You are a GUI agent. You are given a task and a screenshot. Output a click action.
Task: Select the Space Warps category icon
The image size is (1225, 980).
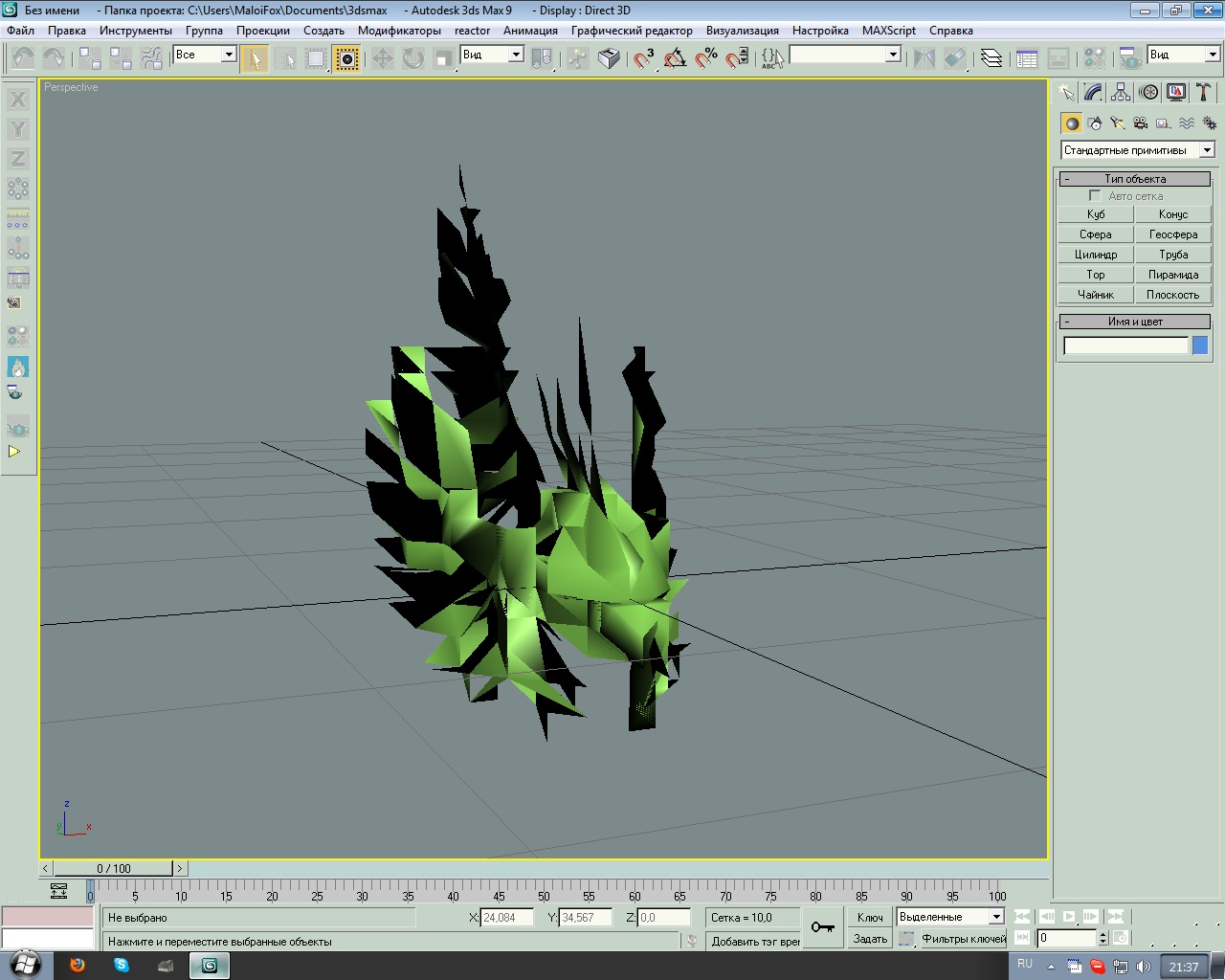click(x=1187, y=123)
